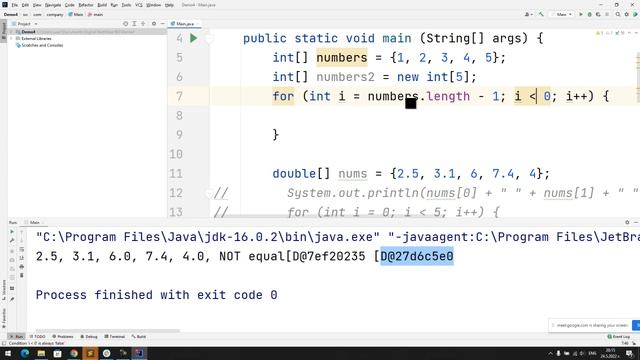Viewport: 640px width, 360px height.
Task: Click inspections warning indicator in editor corner
Action: pos(609,33)
